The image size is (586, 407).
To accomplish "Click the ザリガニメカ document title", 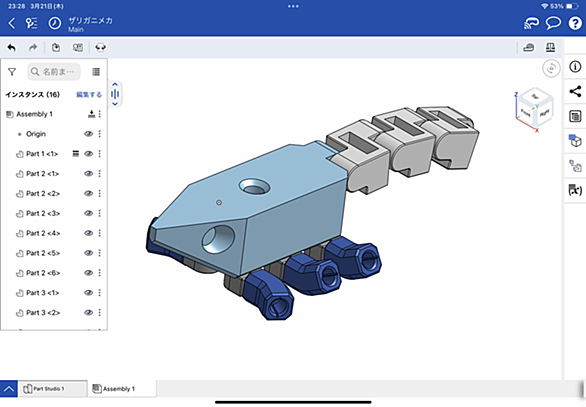I will pos(90,20).
